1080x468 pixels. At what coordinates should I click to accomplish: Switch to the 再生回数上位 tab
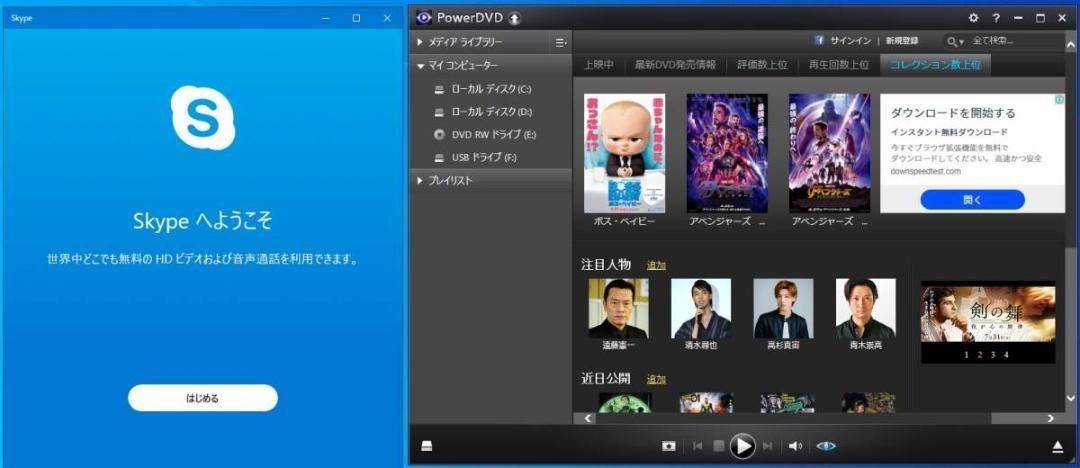click(x=838, y=65)
